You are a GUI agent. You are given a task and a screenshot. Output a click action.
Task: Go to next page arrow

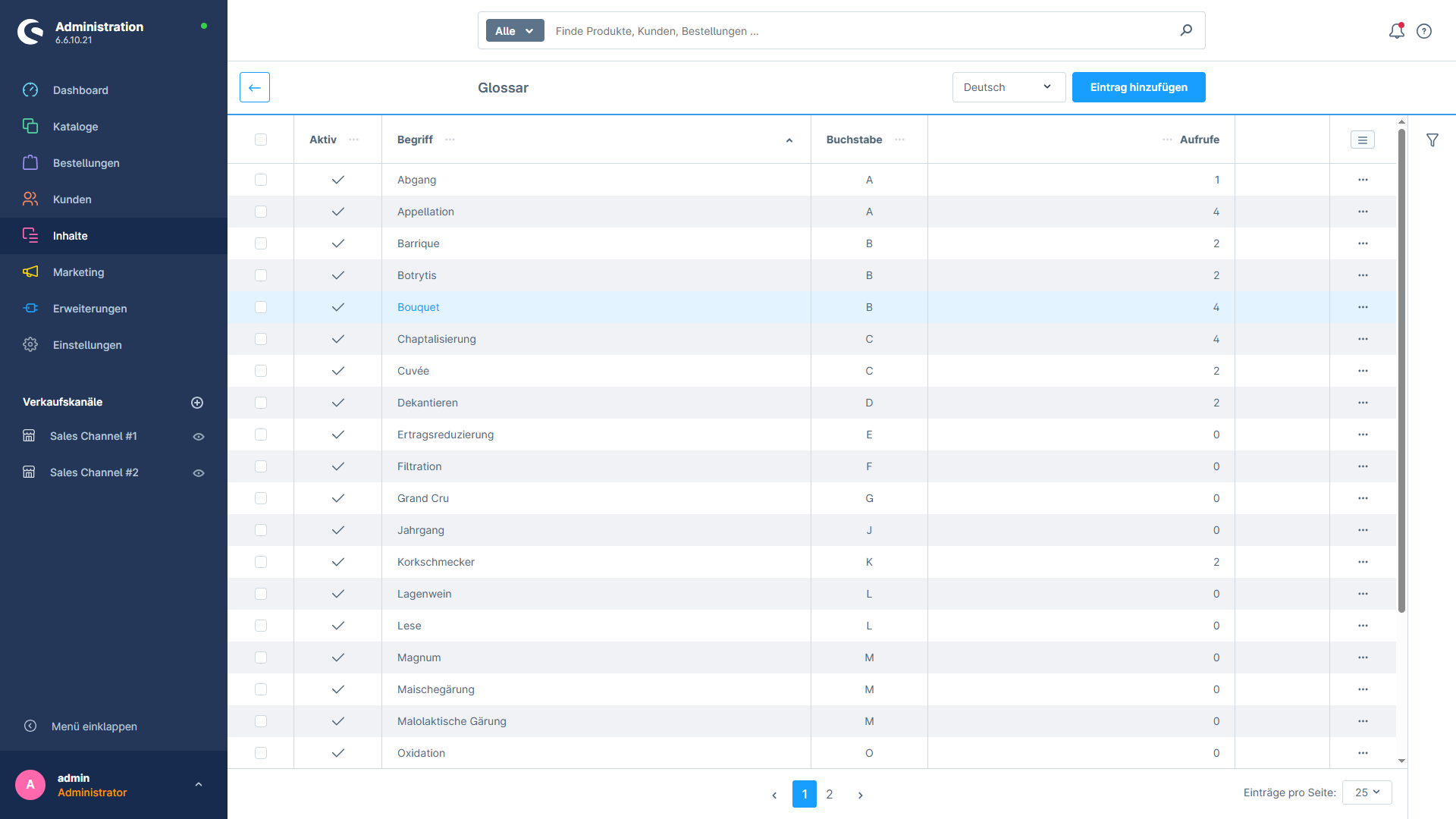[860, 795]
